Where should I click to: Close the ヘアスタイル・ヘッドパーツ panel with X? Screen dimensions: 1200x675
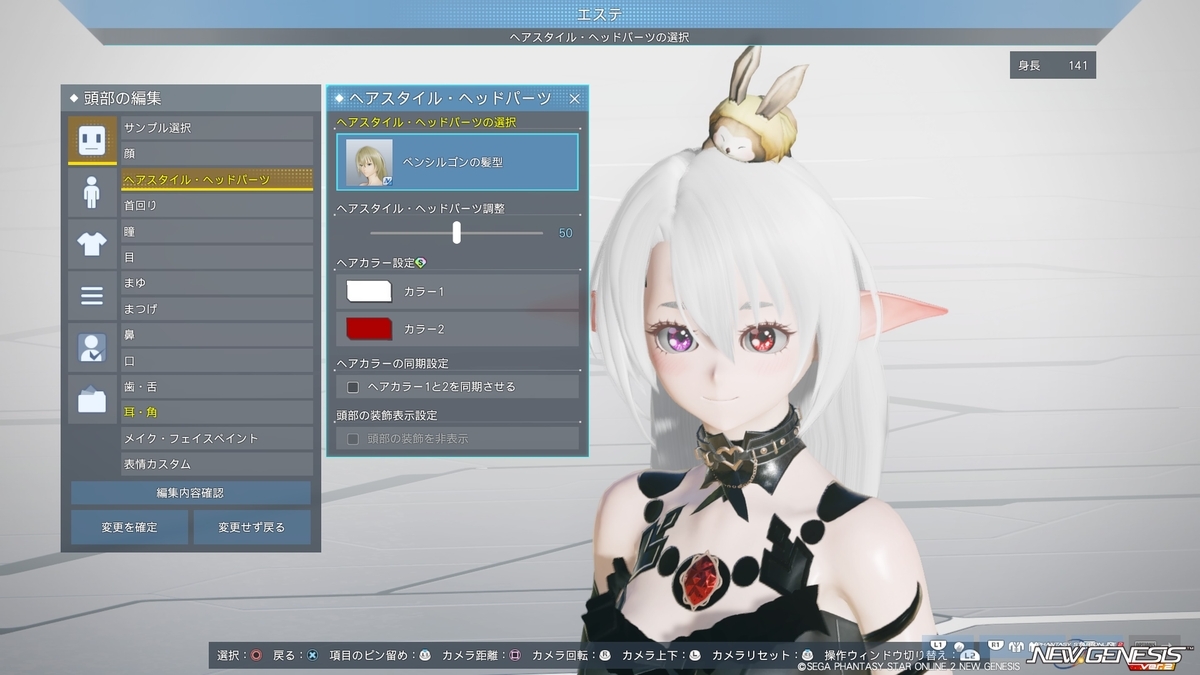click(x=574, y=98)
